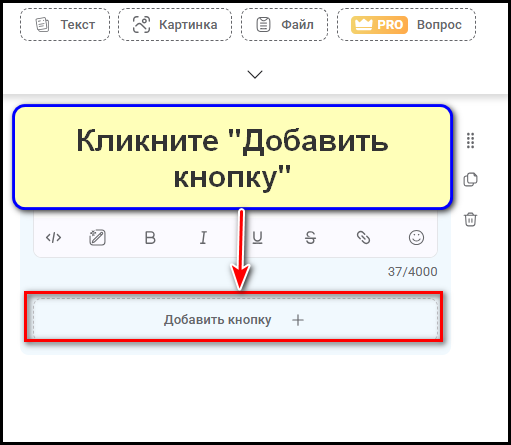Delete the block with trash icon
Screen dimensions: 511x445
tap(470, 219)
